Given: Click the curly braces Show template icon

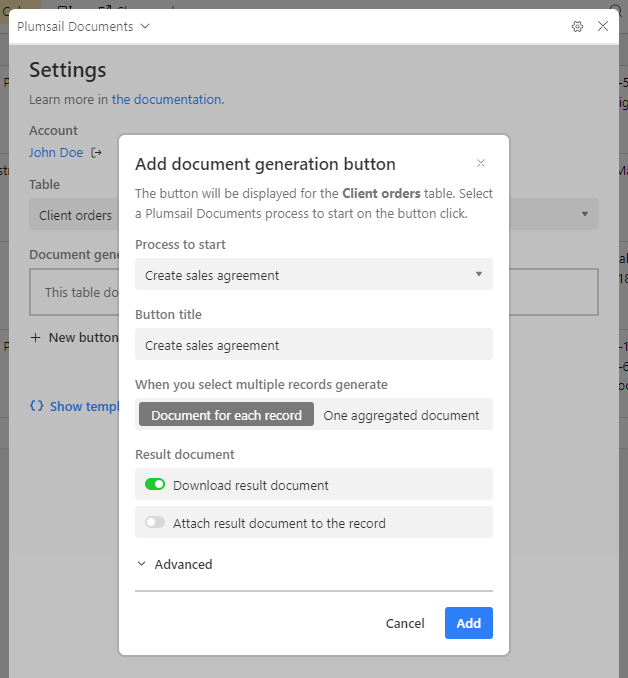Looking at the screenshot, I should (x=37, y=406).
